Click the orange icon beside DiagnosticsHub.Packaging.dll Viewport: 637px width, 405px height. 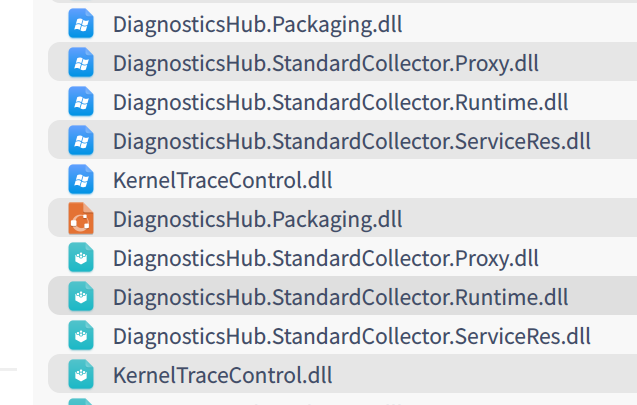(x=80, y=219)
